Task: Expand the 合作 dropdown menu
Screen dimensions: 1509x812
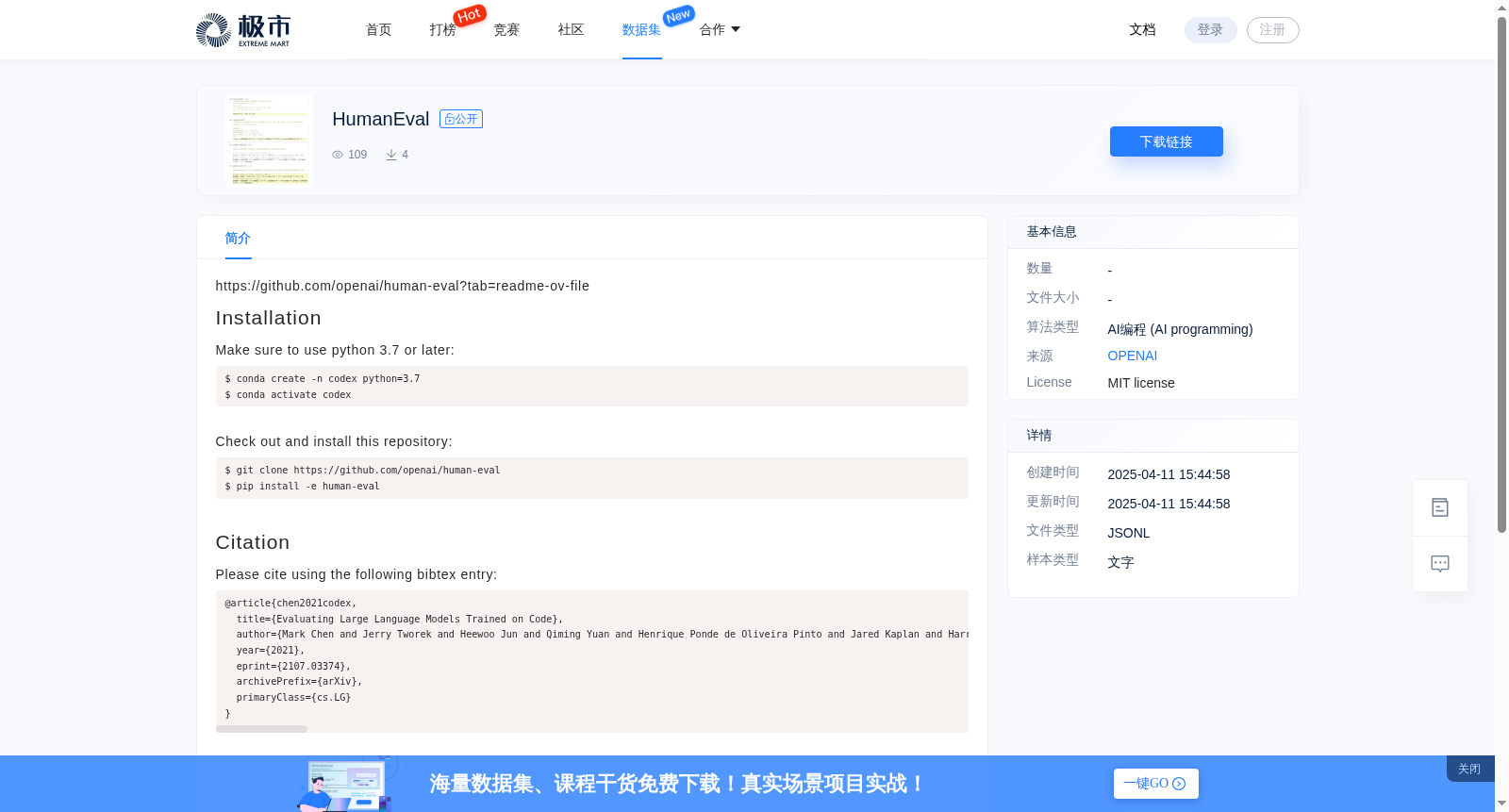Action: click(720, 30)
